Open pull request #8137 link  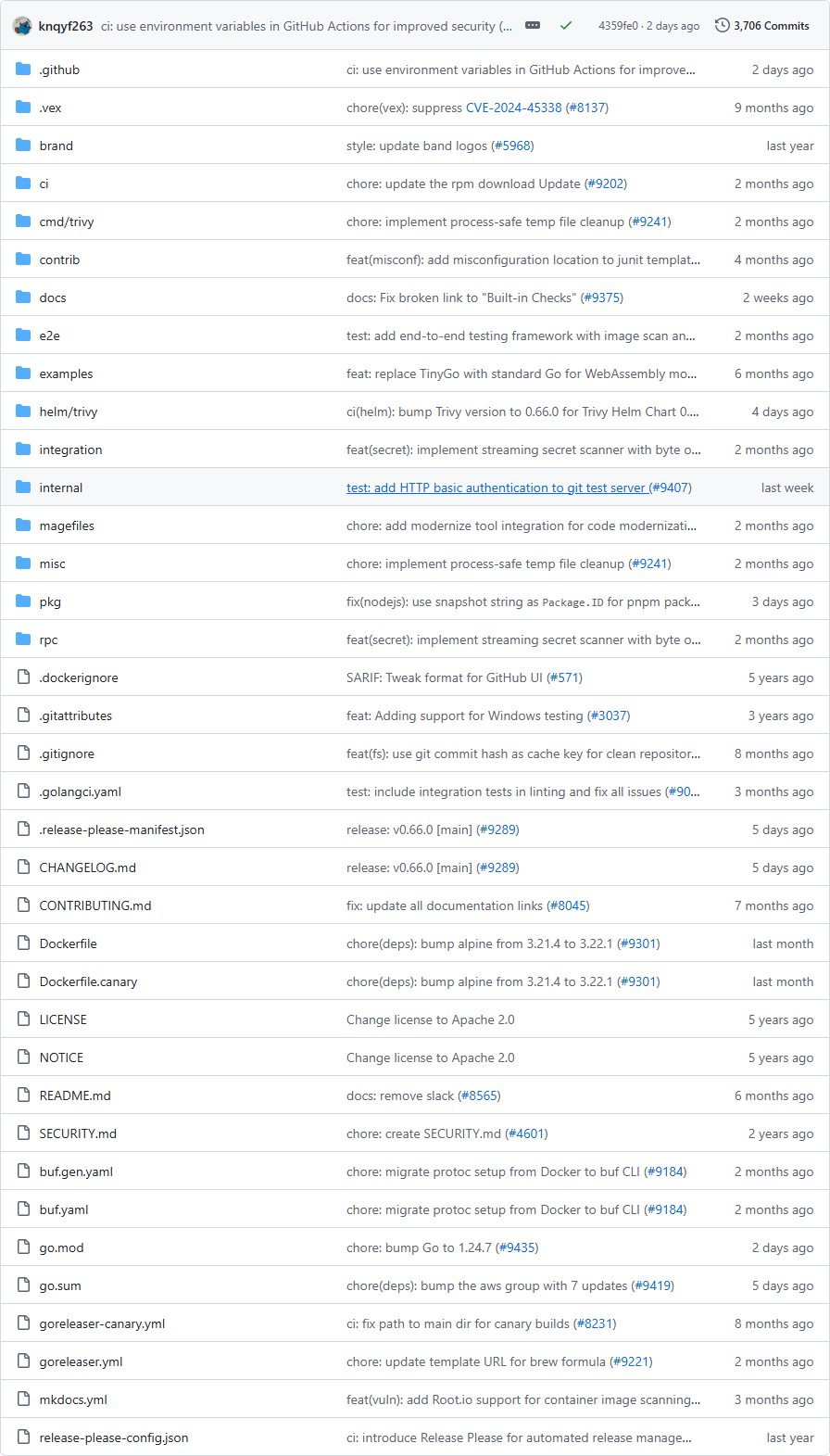click(x=587, y=108)
